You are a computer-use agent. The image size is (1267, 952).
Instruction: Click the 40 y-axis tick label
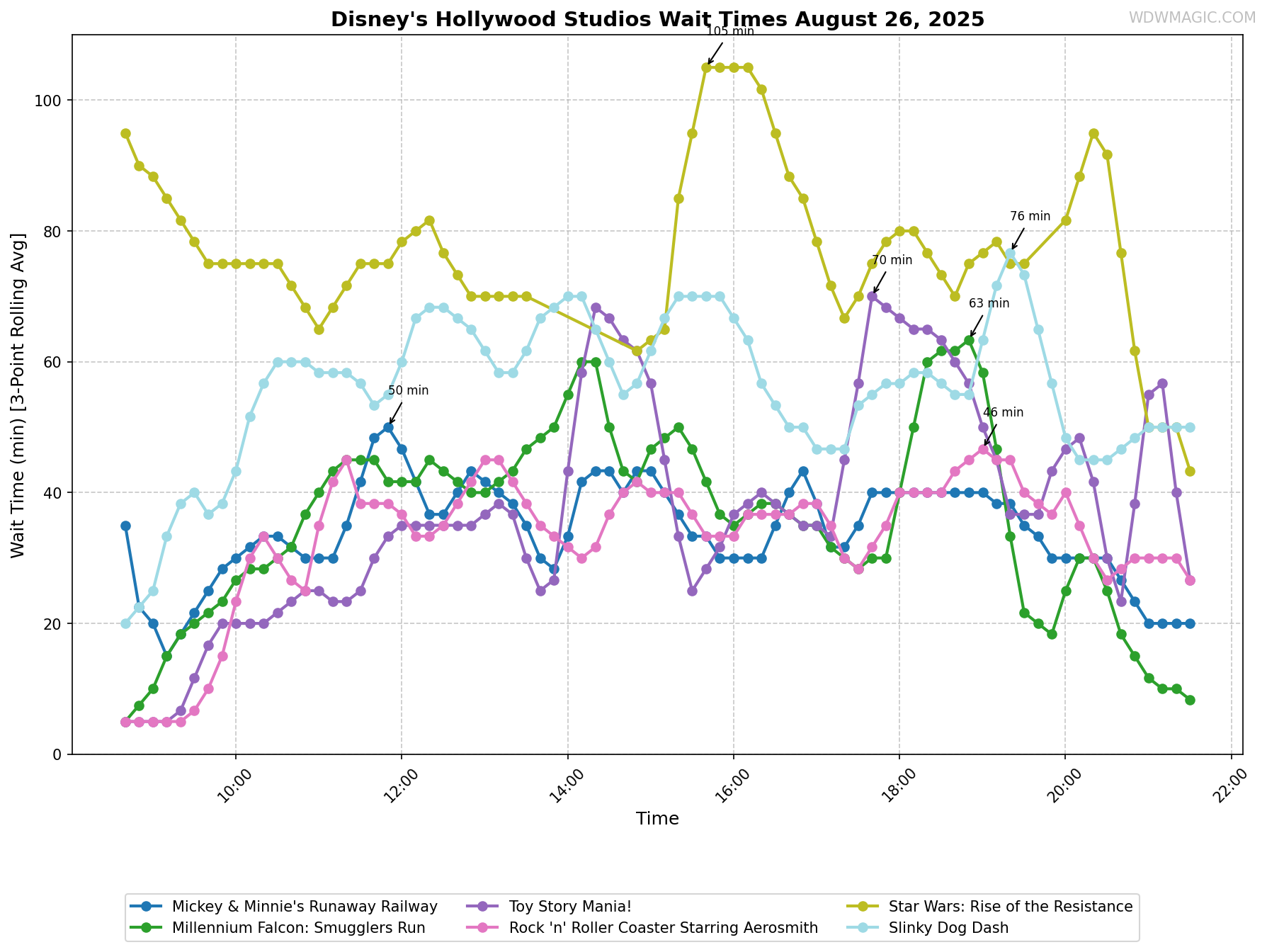54,493
